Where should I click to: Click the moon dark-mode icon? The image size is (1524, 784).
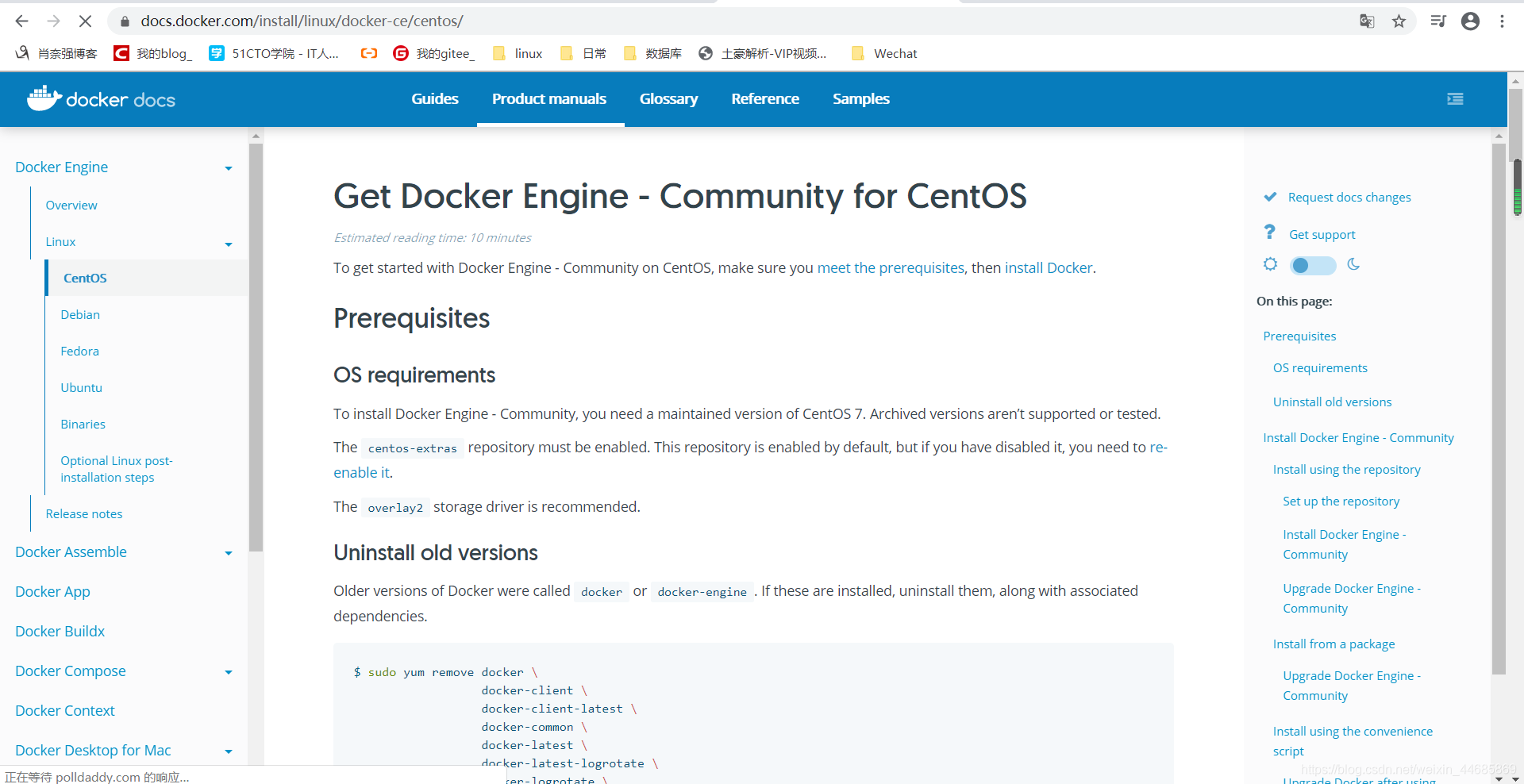click(x=1354, y=264)
